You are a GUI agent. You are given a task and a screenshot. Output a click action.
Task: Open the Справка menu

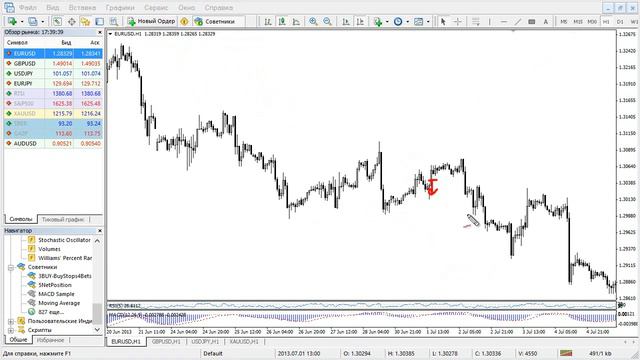coord(219,8)
